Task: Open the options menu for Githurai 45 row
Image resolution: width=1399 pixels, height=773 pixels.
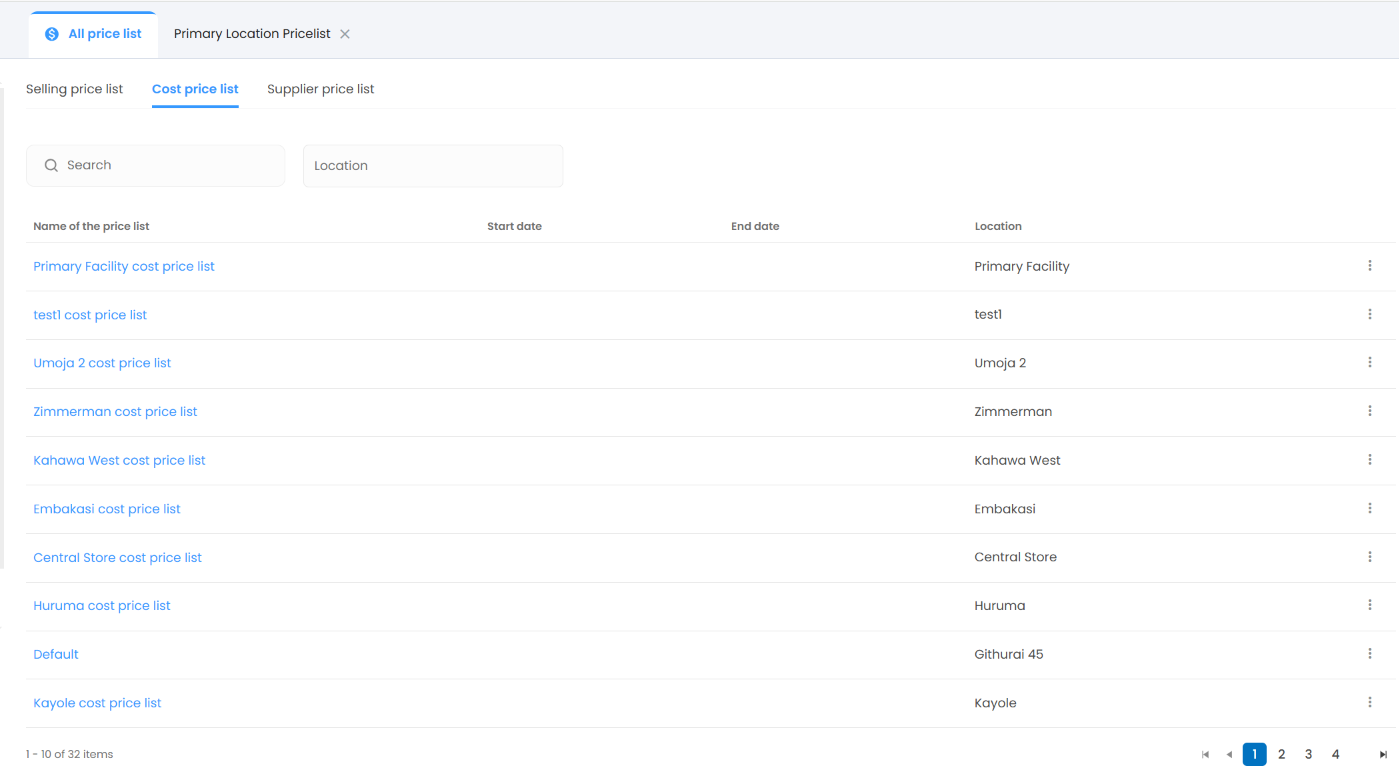Action: pos(1369,654)
